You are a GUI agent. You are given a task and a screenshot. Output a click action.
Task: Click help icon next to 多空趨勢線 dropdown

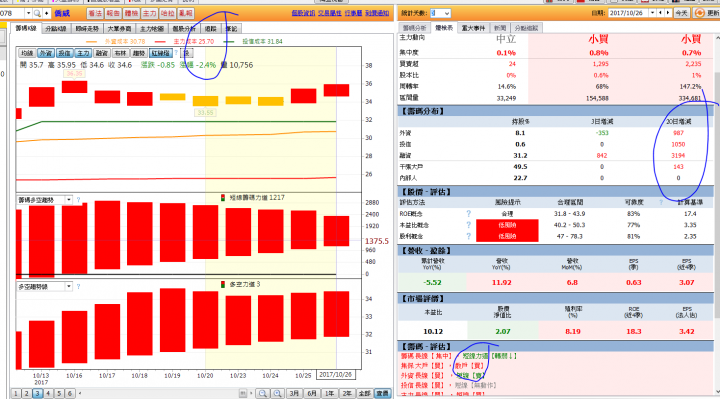point(78,287)
